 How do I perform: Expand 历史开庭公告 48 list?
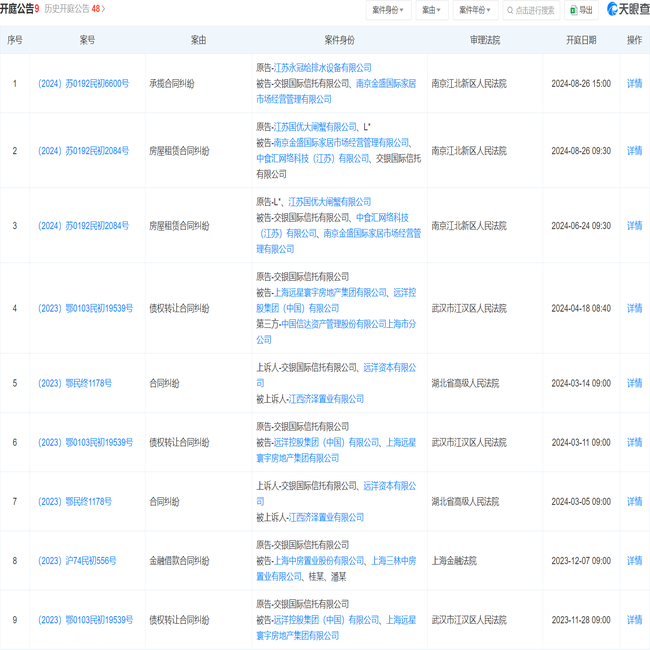coord(75,9)
